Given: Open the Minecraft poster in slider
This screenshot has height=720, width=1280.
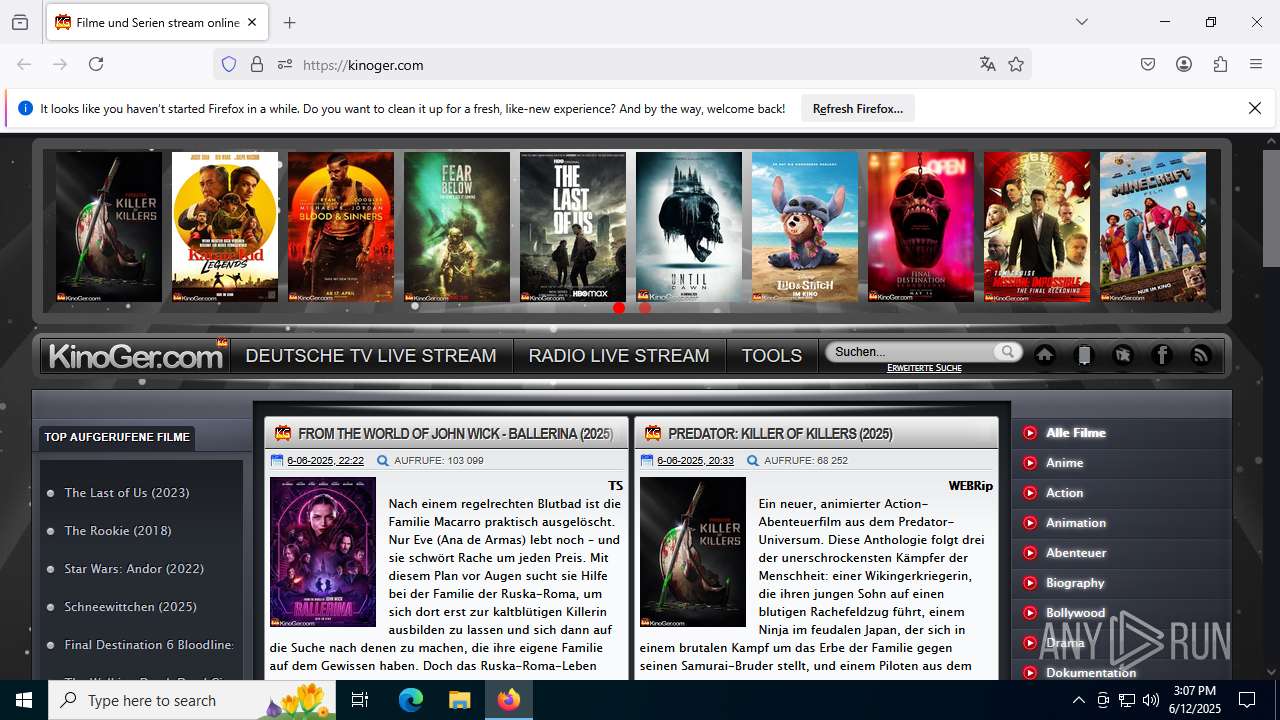Looking at the screenshot, I should [1153, 227].
